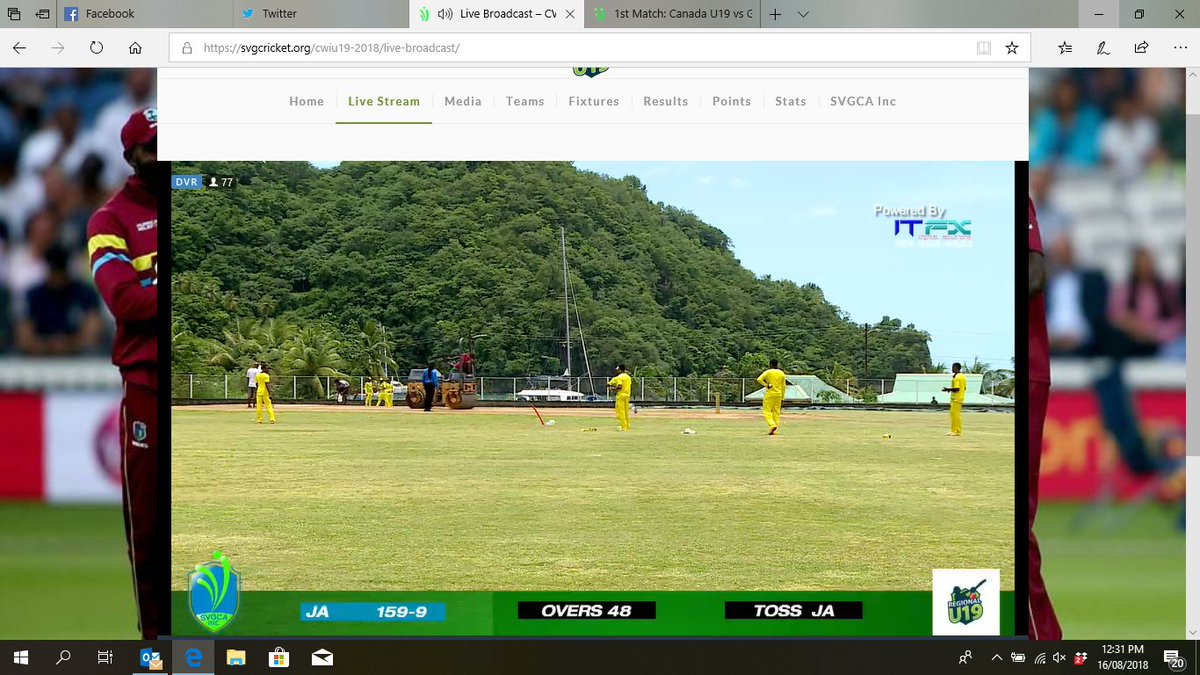Show tabs you've set aside
The width and height of the screenshot is (1200, 675).
pyautogui.click(x=13, y=14)
